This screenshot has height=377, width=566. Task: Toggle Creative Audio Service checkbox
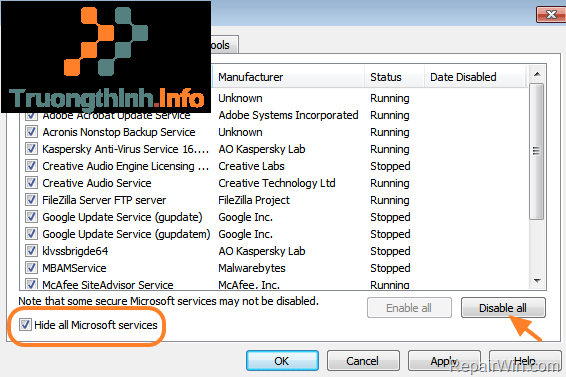click(x=31, y=183)
